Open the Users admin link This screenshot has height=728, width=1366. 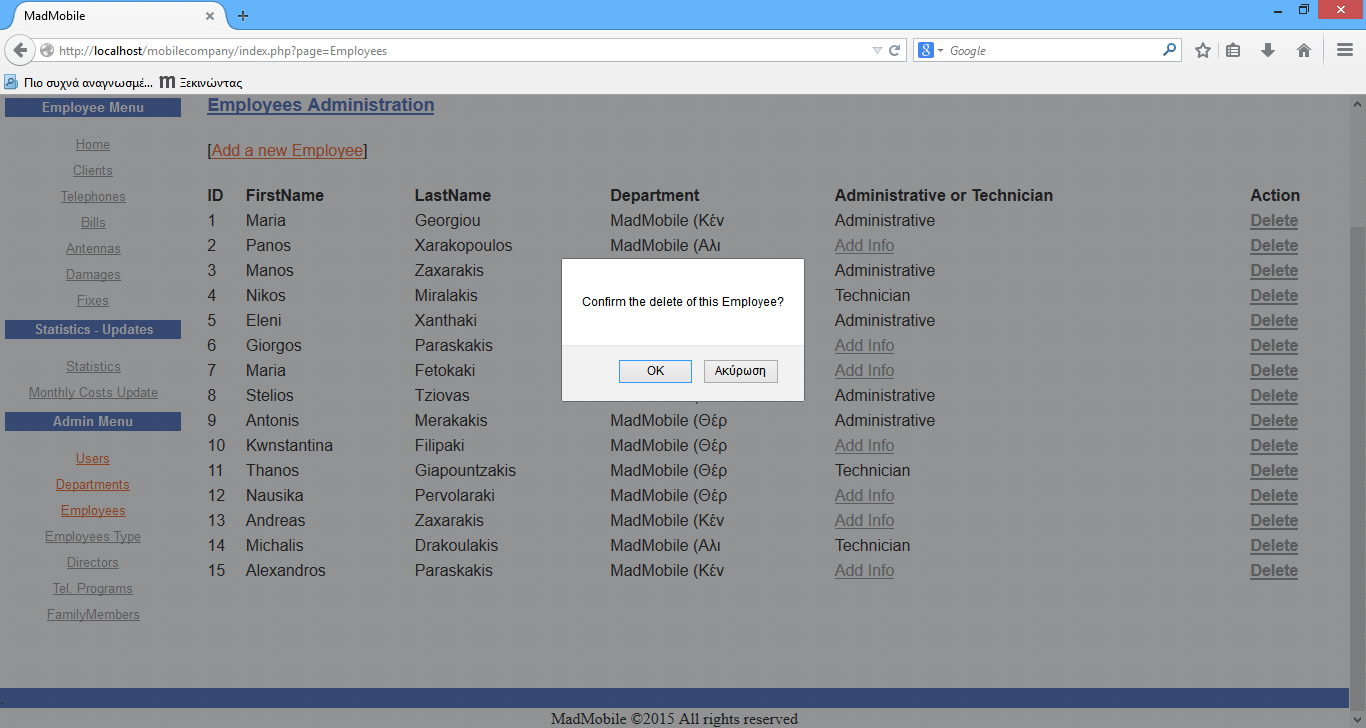coord(93,459)
